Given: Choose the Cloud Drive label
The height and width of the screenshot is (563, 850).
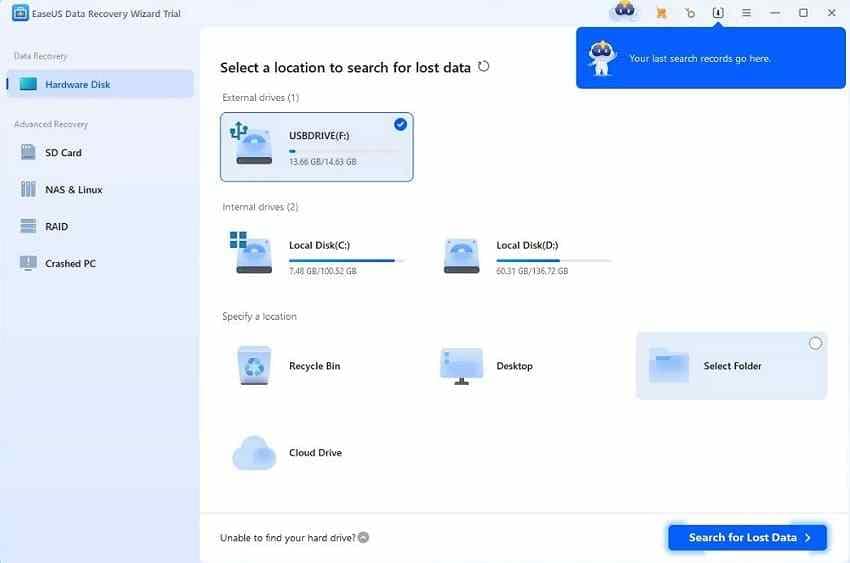Looking at the screenshot, I should point(315,452).
